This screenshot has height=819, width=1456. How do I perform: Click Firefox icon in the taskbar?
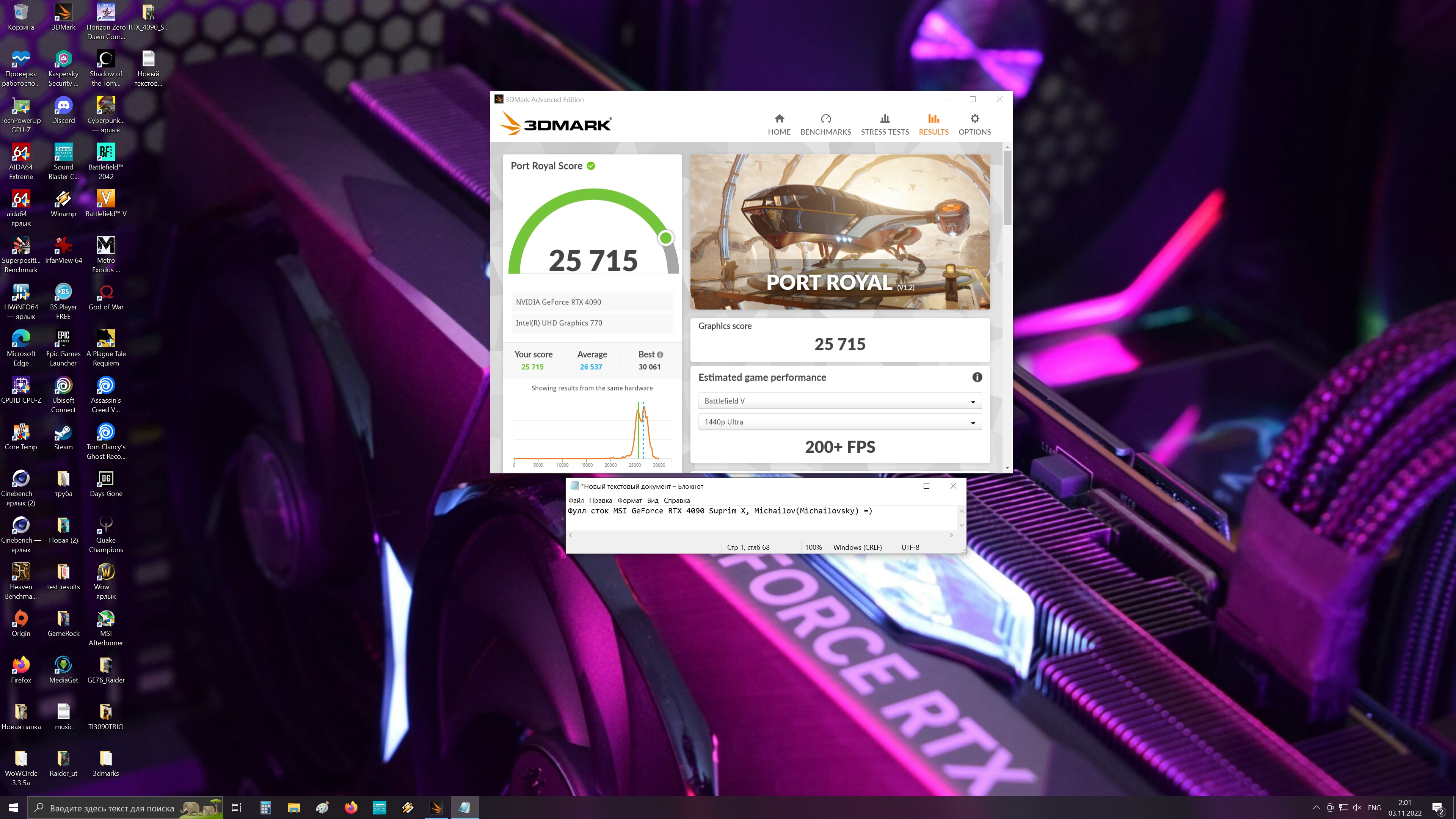click(351, 807)
